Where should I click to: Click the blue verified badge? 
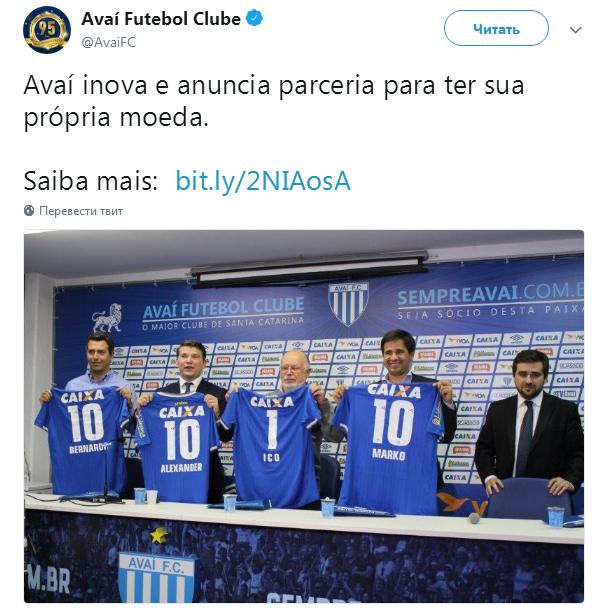click(254, 18)
